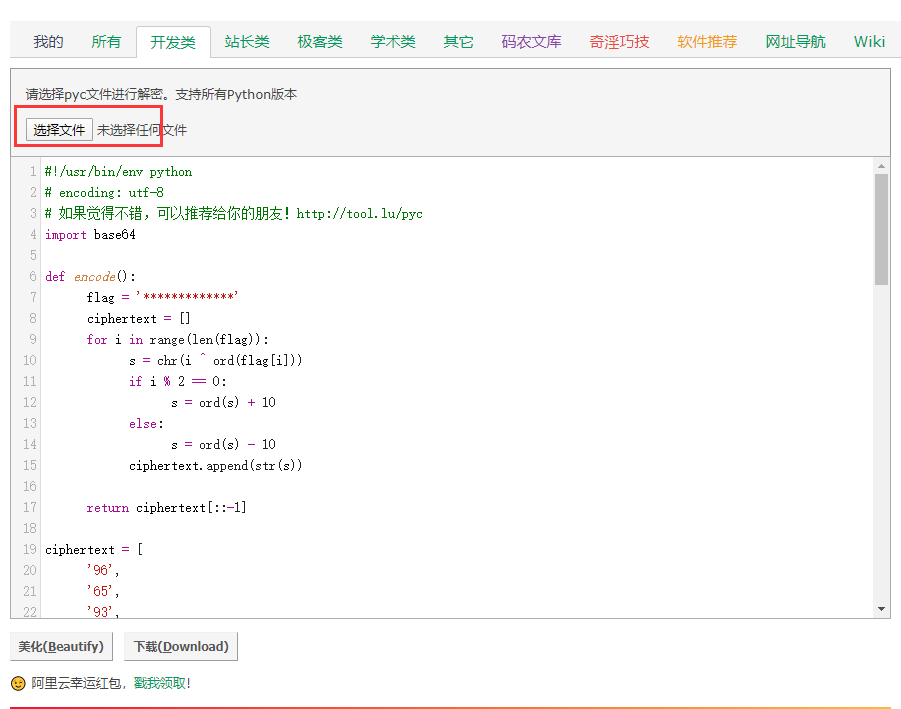Screen dimensions: 901x709
Task: Click the 下载(Download) button
Action: (180, 646)
